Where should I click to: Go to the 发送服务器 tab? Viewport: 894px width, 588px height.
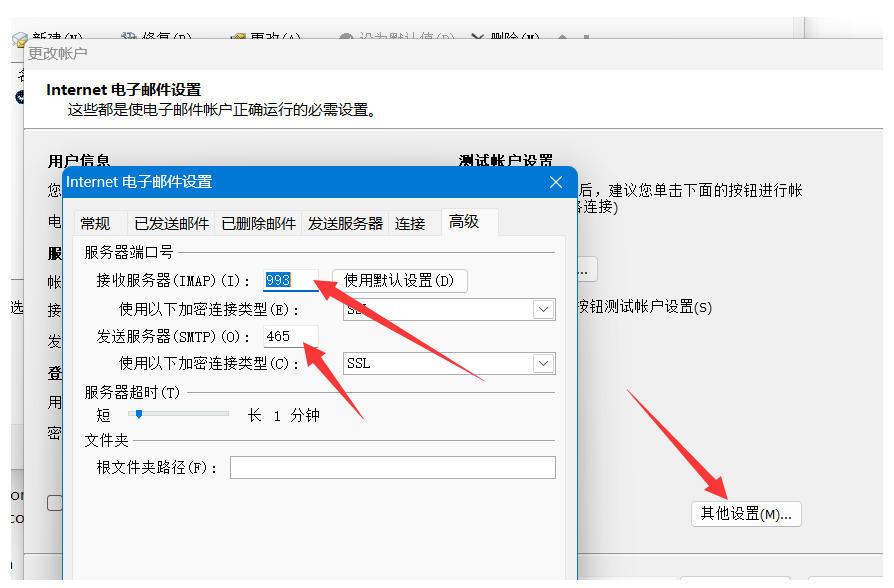tap(345, 223)
